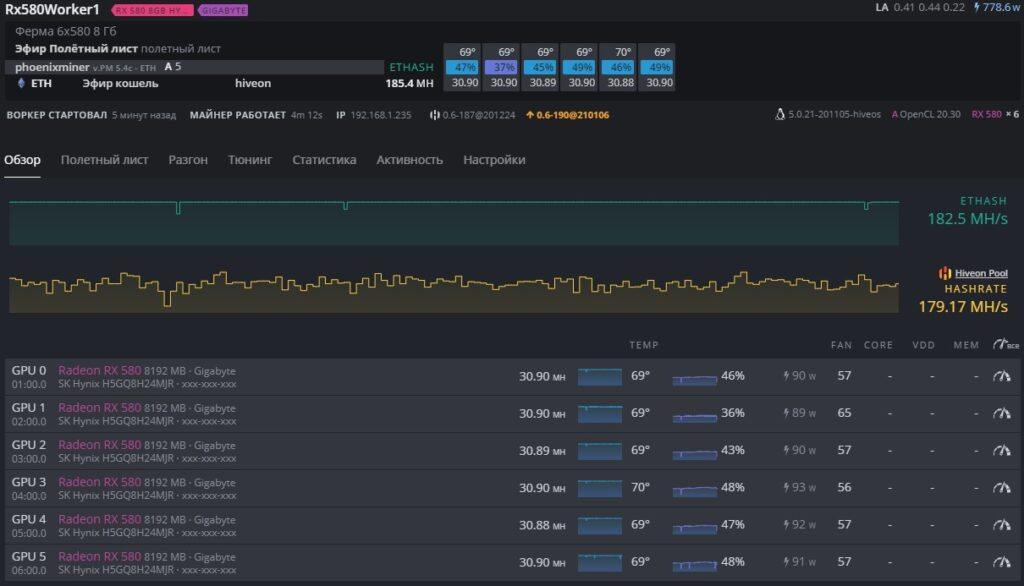Viewport: 1024px width, 586px height.
Task: Click the 36% fan value of GPU 1
Action: (733, 413)
